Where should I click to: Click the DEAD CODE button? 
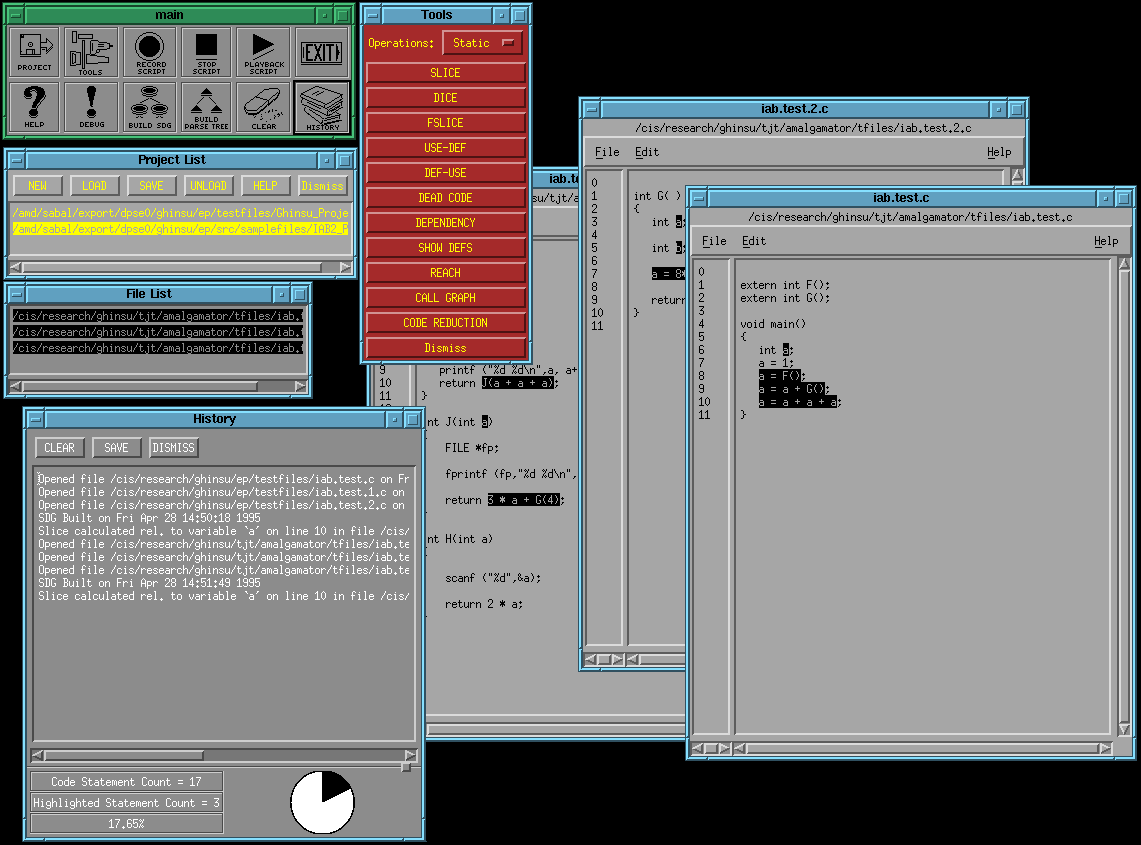[x=445, y=198]
